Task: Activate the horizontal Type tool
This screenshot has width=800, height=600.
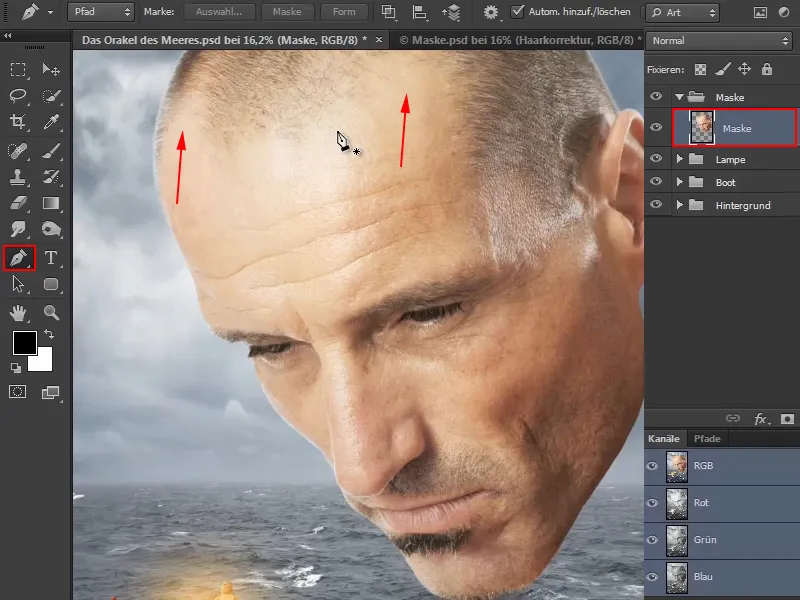Action: [x=51, y=258]
